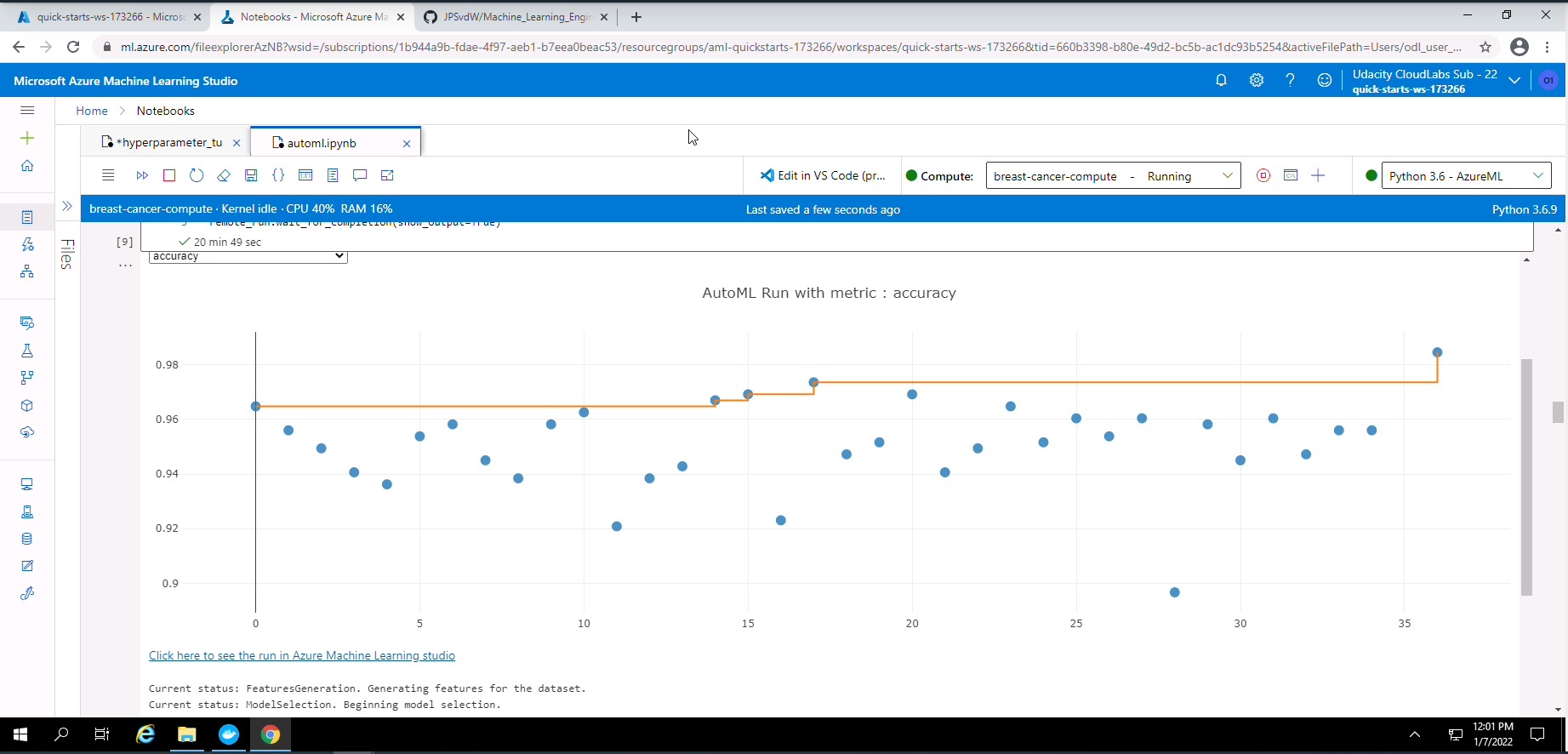This screenshot has height=754, width=1568.
Task: Bookmark this page with star icon
Action: point(1485,47)
